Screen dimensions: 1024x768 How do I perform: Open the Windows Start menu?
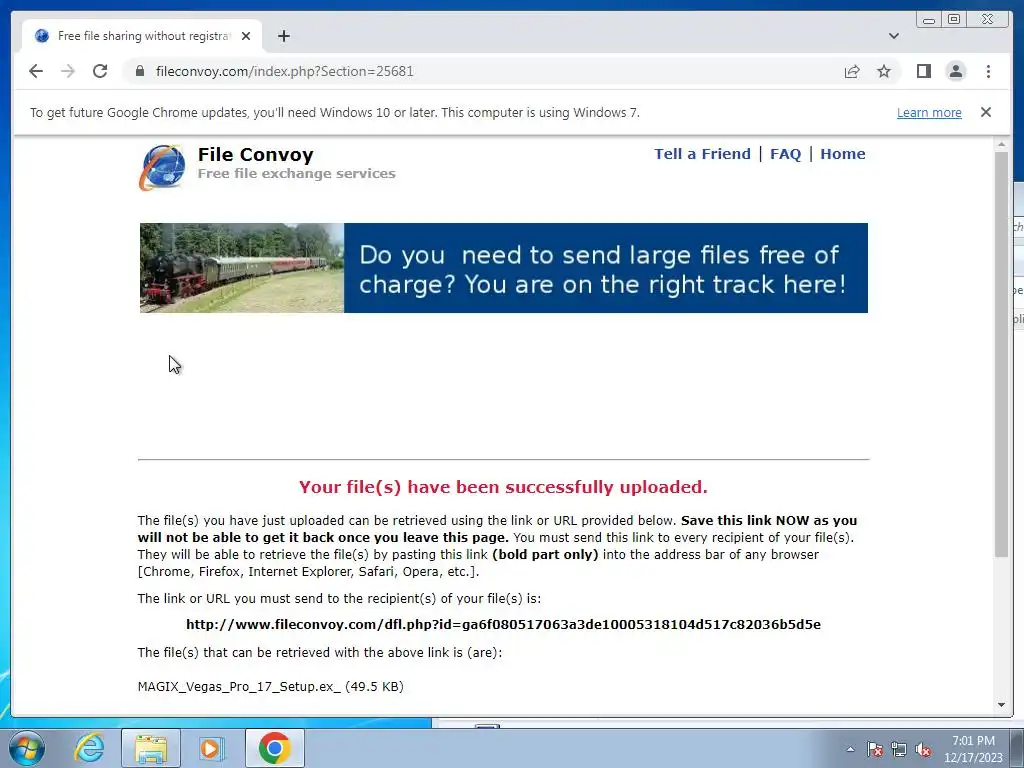[x=26, y=748]
